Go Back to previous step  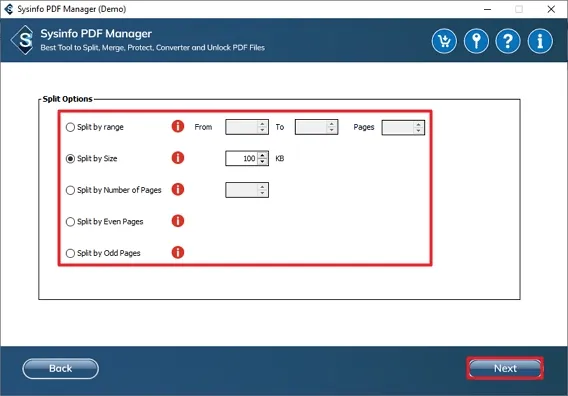pos(60,368)
